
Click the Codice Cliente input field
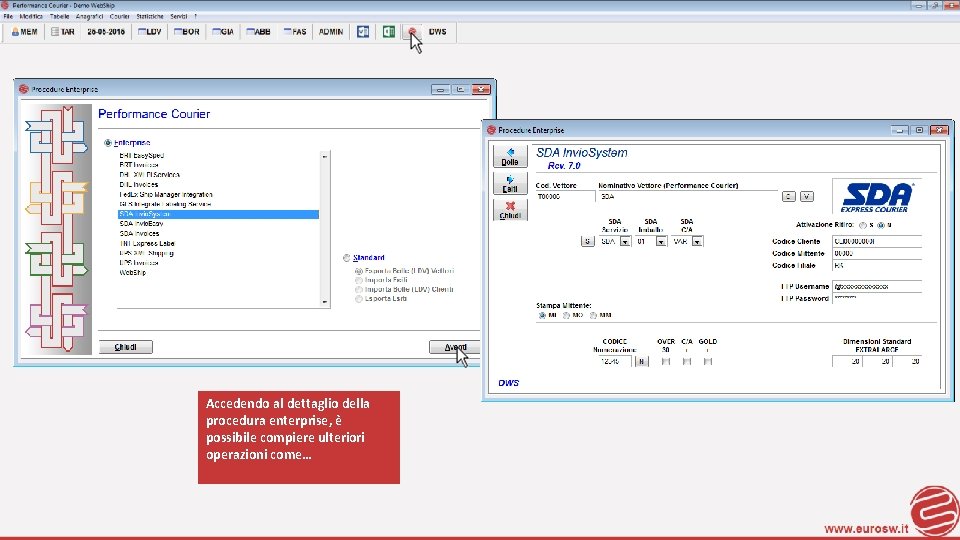pos(877,241)
